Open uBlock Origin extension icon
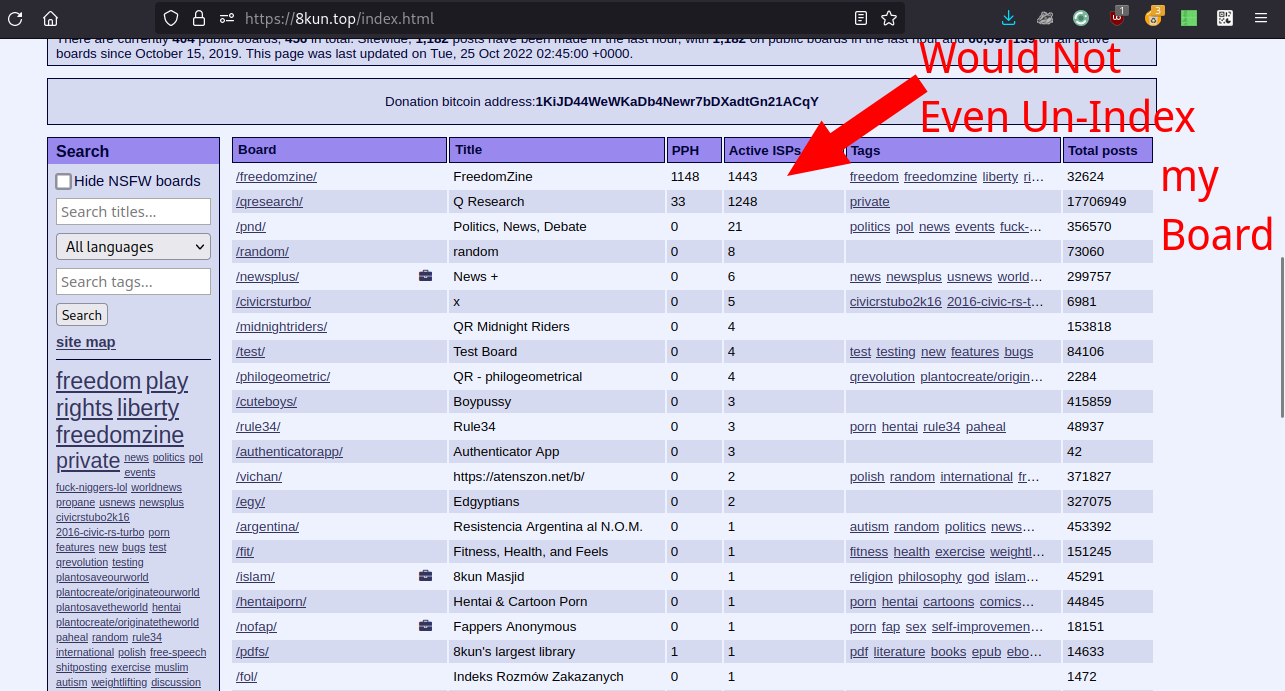1285x691 pixels. point(1117,17)
